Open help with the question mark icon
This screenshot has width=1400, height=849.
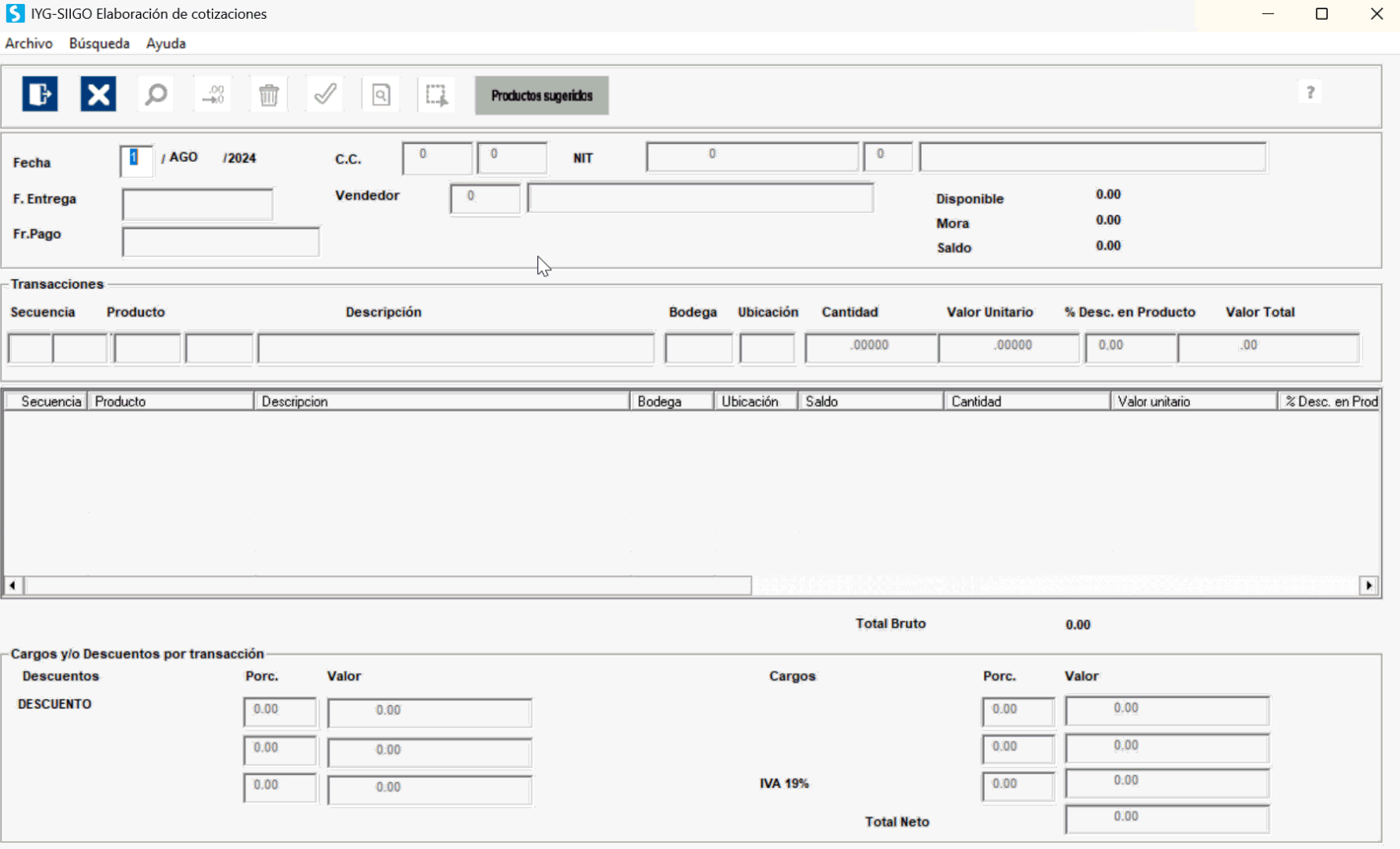[1310, 93]
